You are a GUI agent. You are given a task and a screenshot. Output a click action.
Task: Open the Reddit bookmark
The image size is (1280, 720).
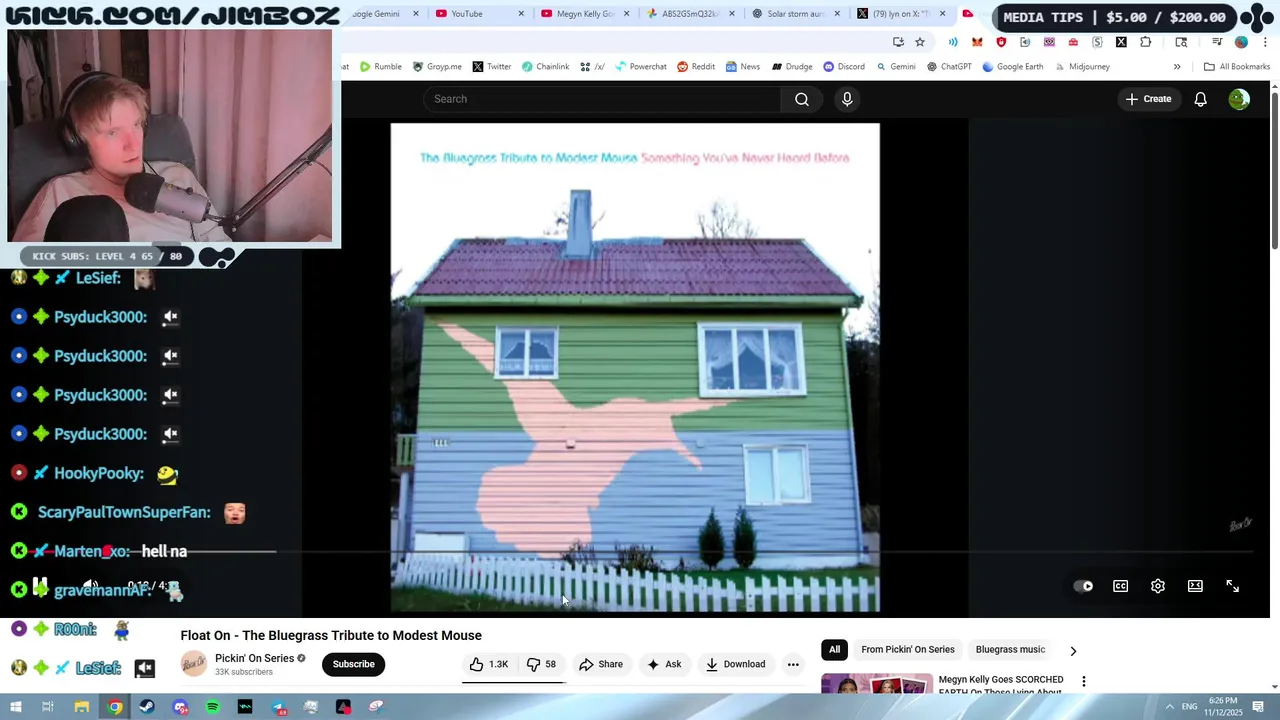(x=696, y=67)
